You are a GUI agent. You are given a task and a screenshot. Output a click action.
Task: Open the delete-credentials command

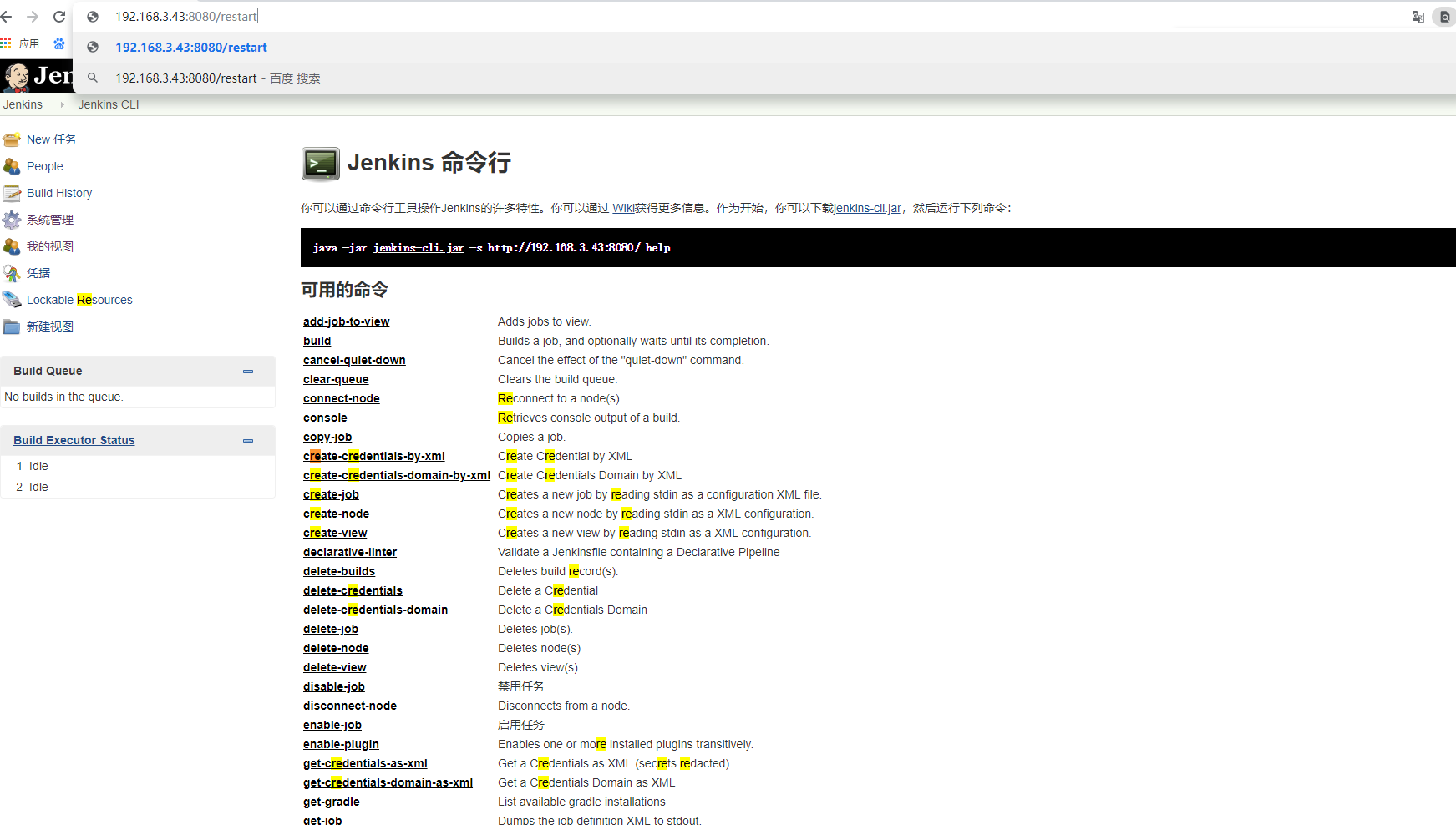pos(353,590)
